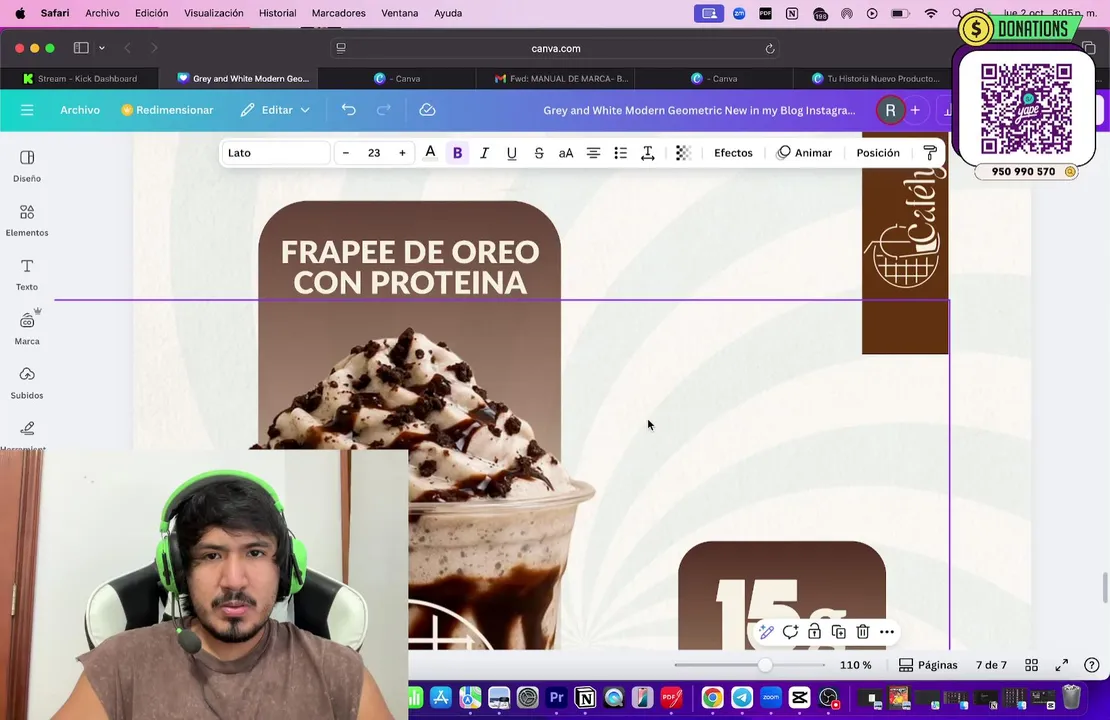
Task: Toggle the Páginas thumbnails strip
Action: (x=928, y=665)
